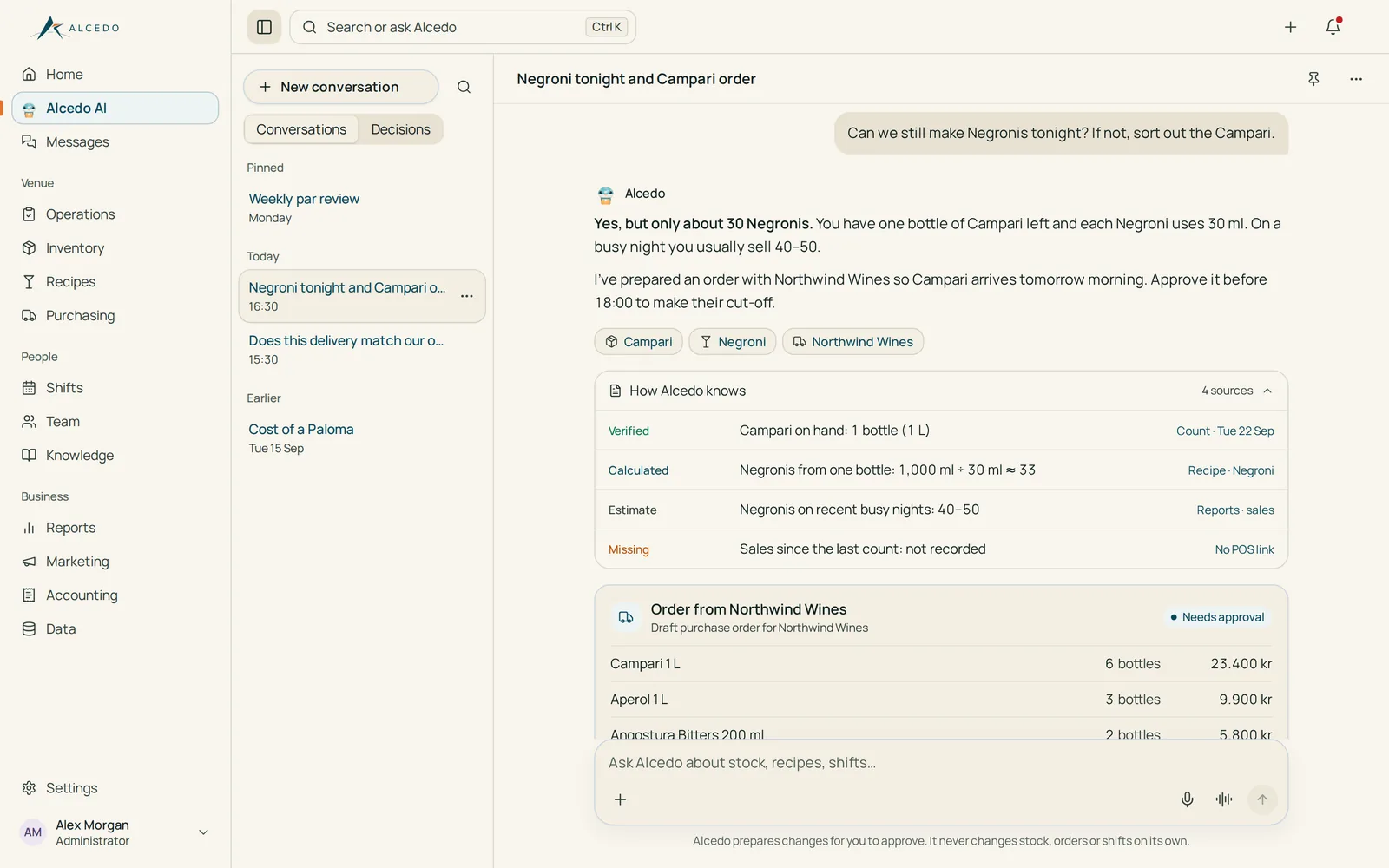Open the Does this delivery match conversation
The image size is (1389, 868).
point(362,350)
